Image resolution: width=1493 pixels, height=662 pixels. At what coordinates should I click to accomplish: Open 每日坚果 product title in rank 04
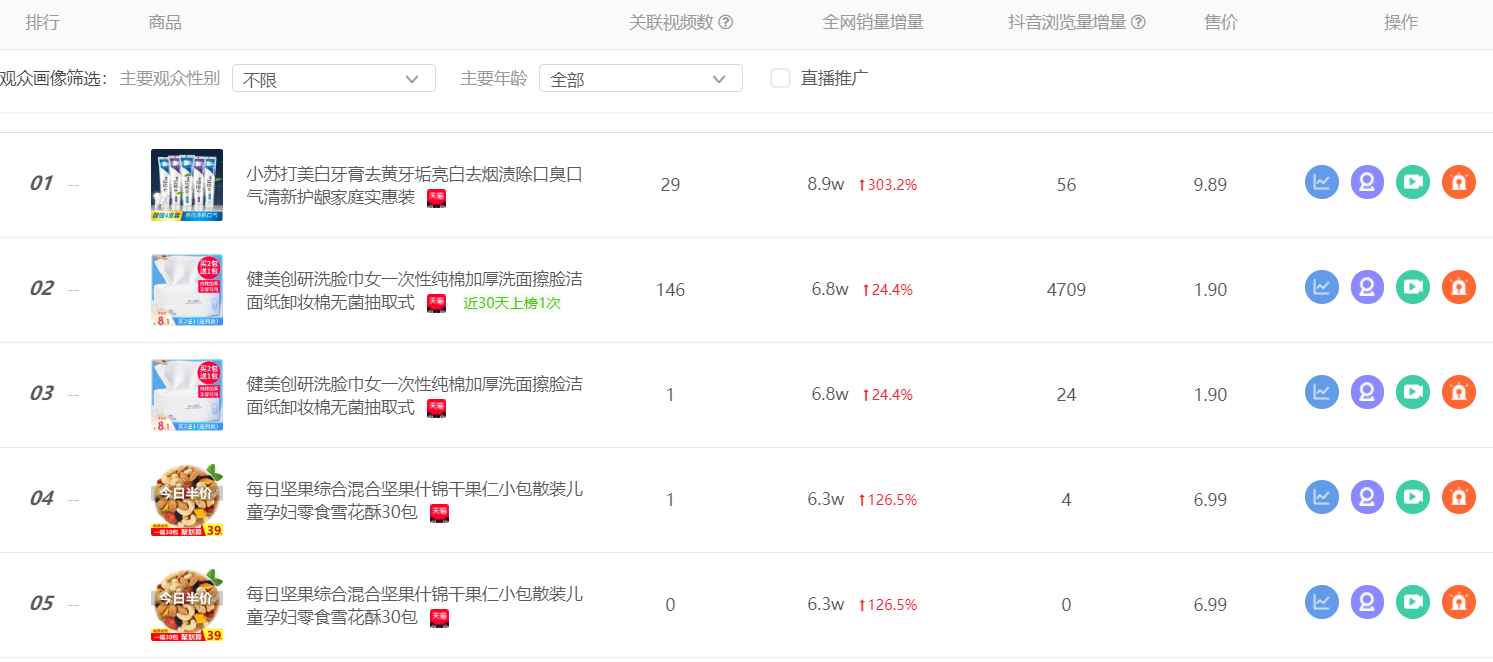point(415,501)
